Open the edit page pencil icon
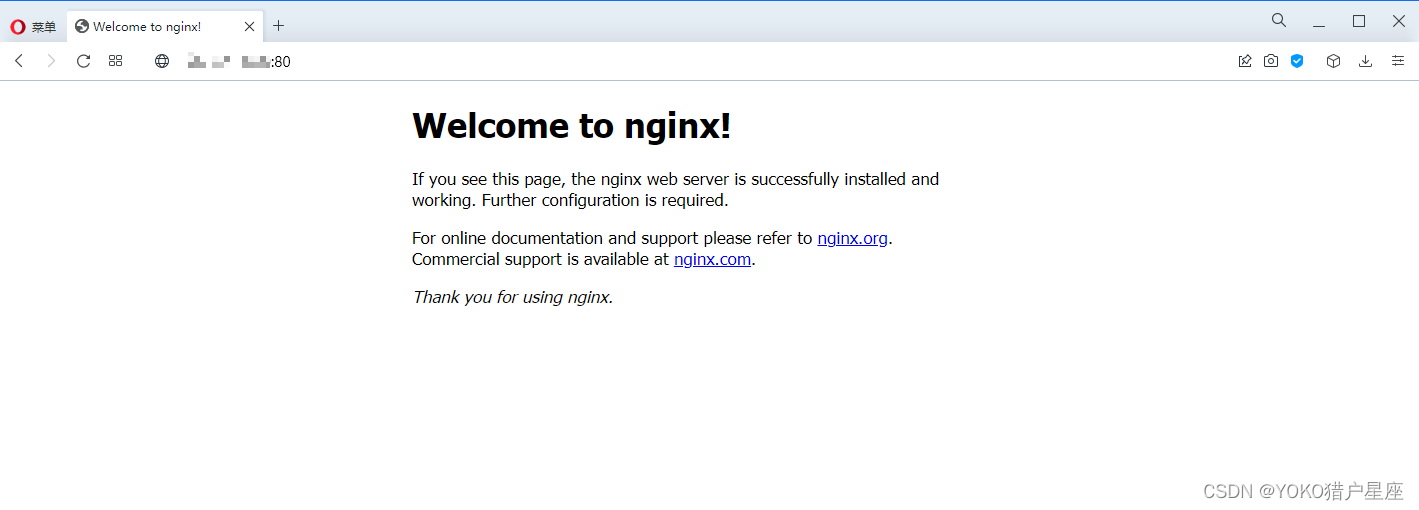1419x510 pixels. coord(1245,61)
